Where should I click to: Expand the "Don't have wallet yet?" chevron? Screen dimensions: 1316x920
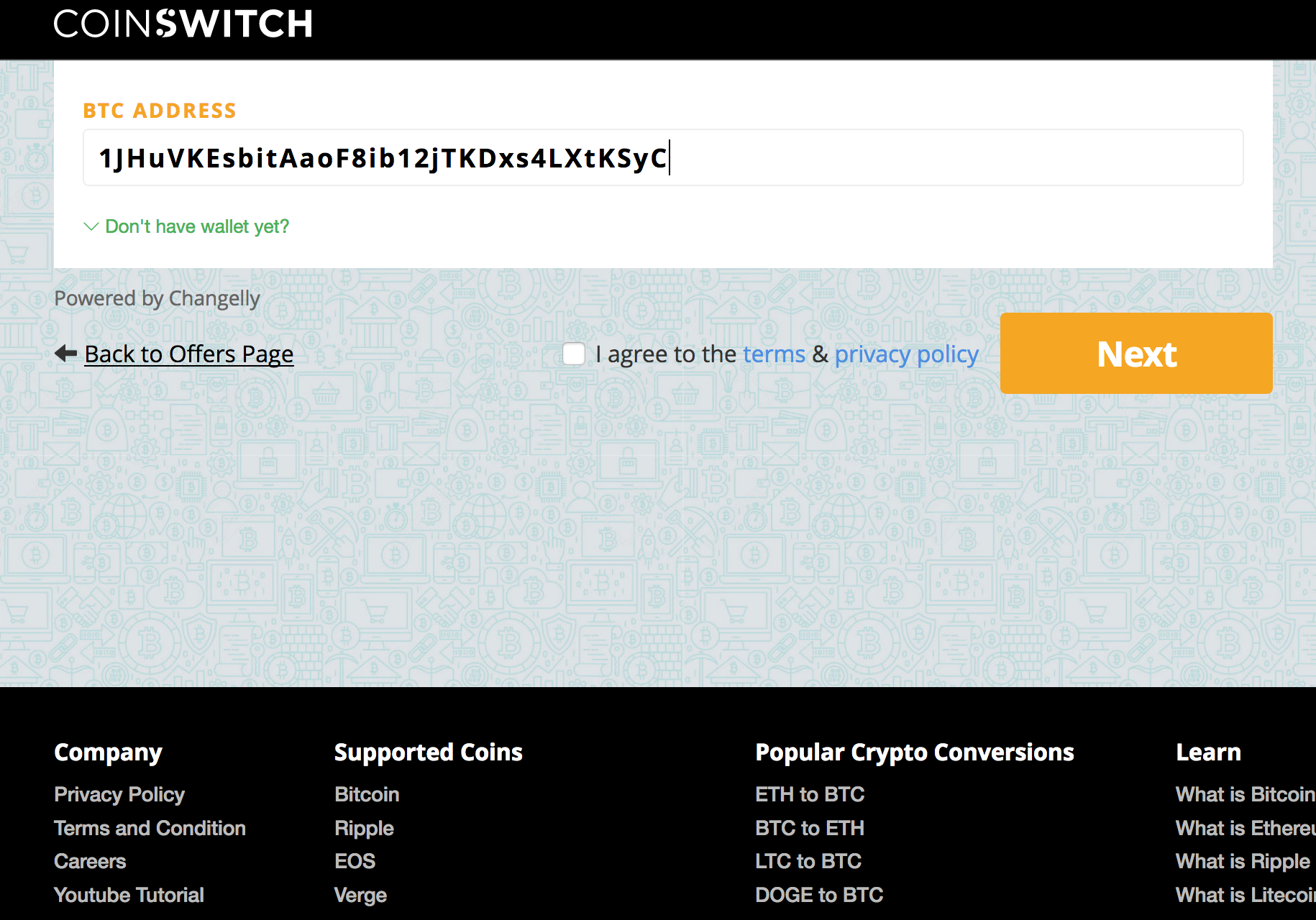pos(91,227)
